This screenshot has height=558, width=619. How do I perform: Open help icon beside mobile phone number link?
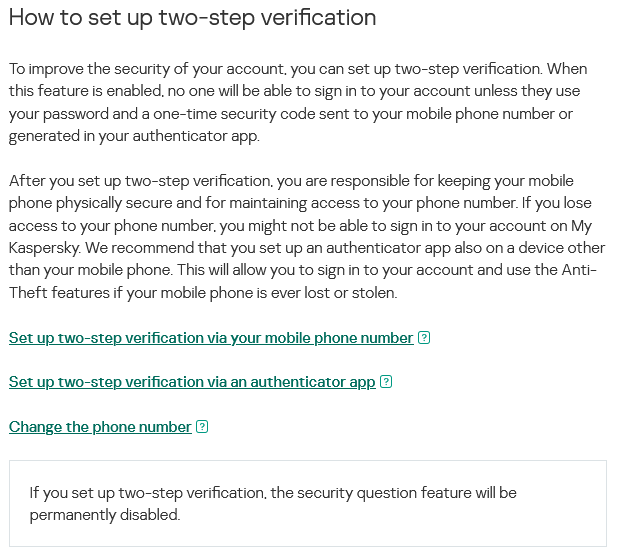click(x=424, y=338)
